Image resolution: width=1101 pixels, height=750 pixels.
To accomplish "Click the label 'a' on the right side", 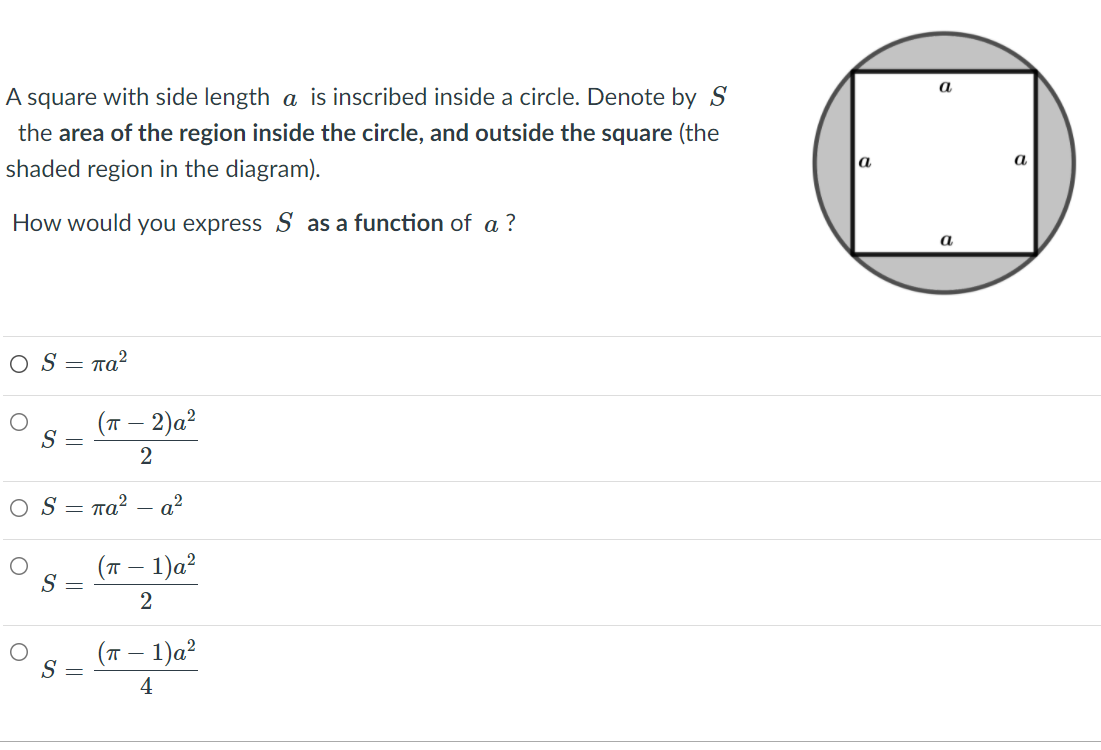I will [1020, 162].
